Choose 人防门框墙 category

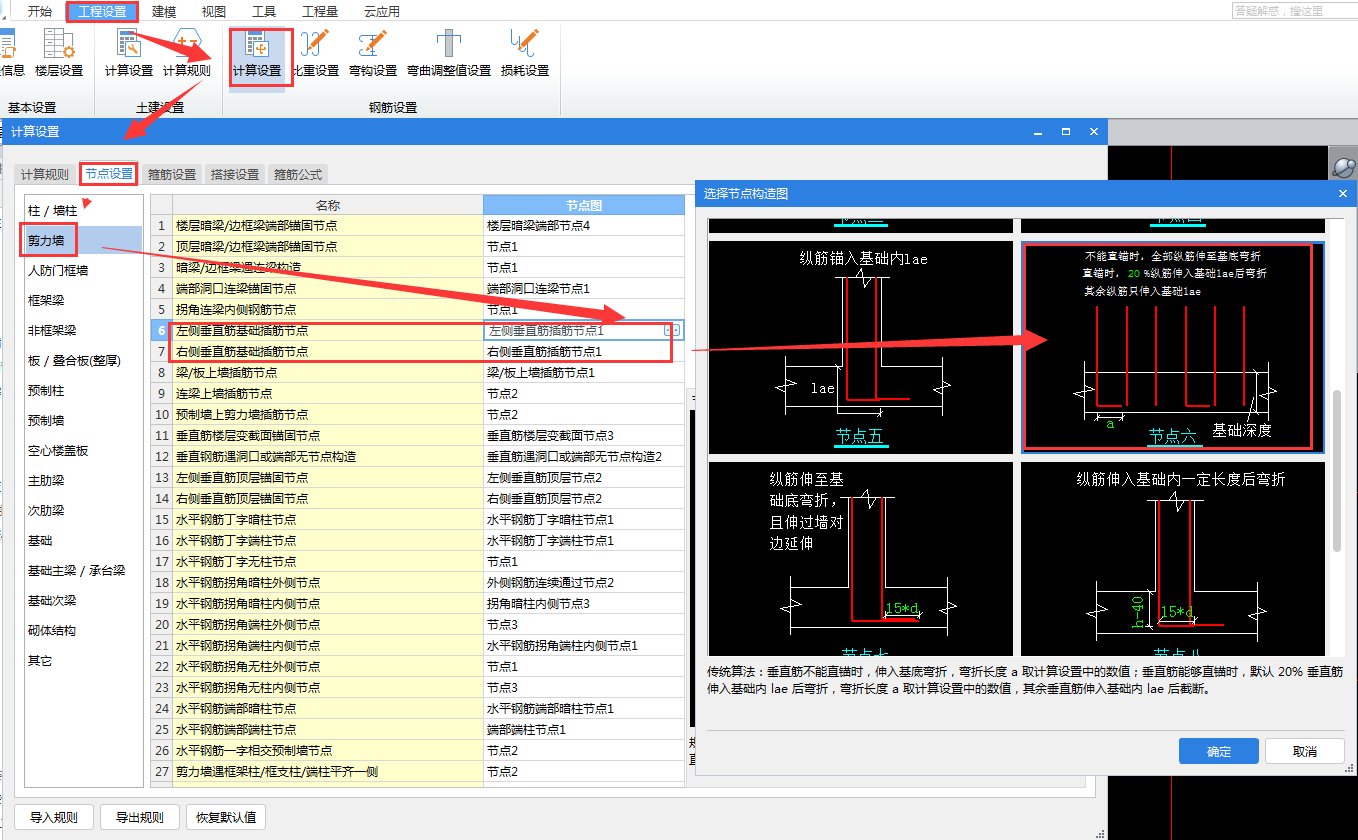point(84,271)
